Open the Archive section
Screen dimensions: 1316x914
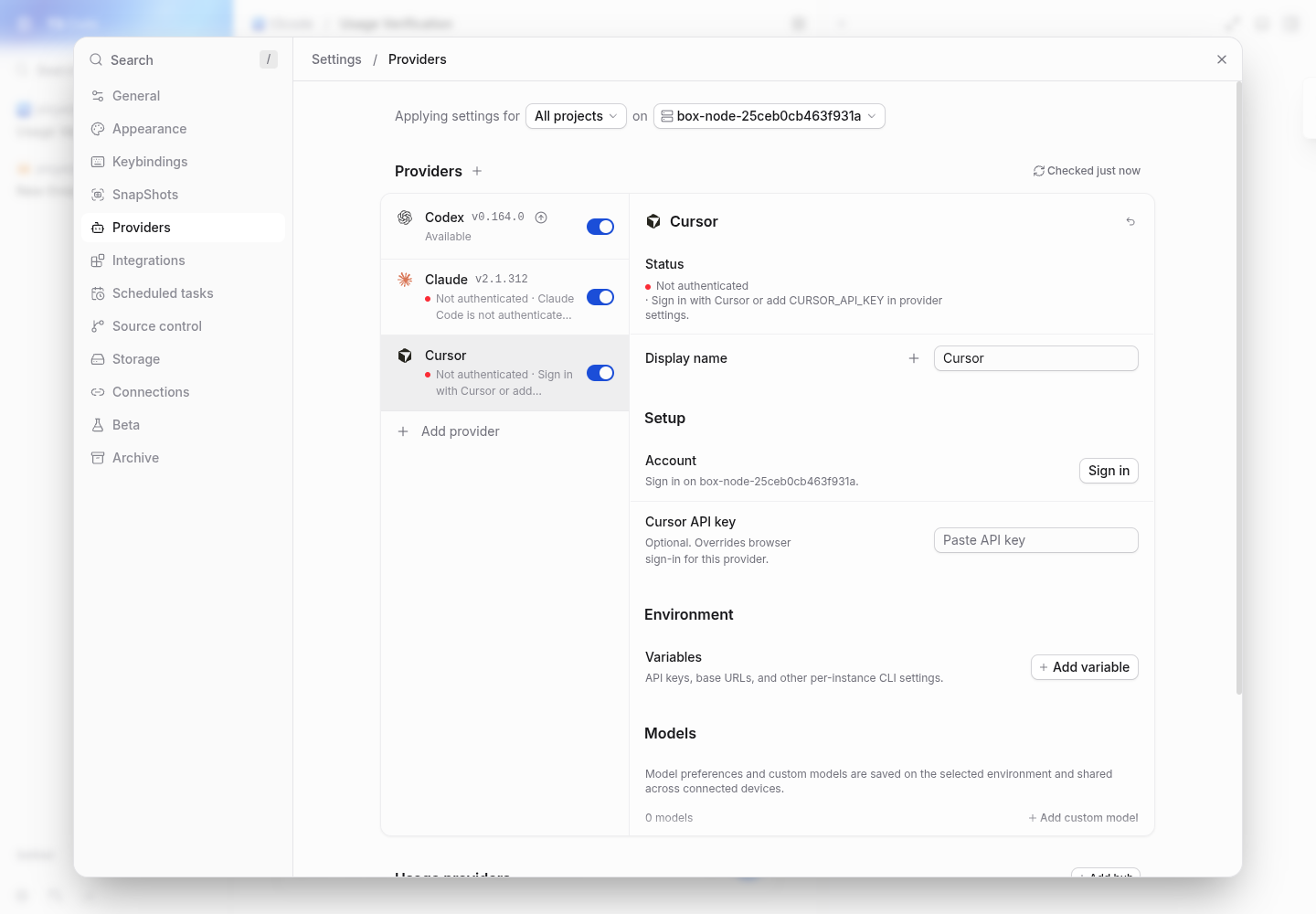[183, 458]
